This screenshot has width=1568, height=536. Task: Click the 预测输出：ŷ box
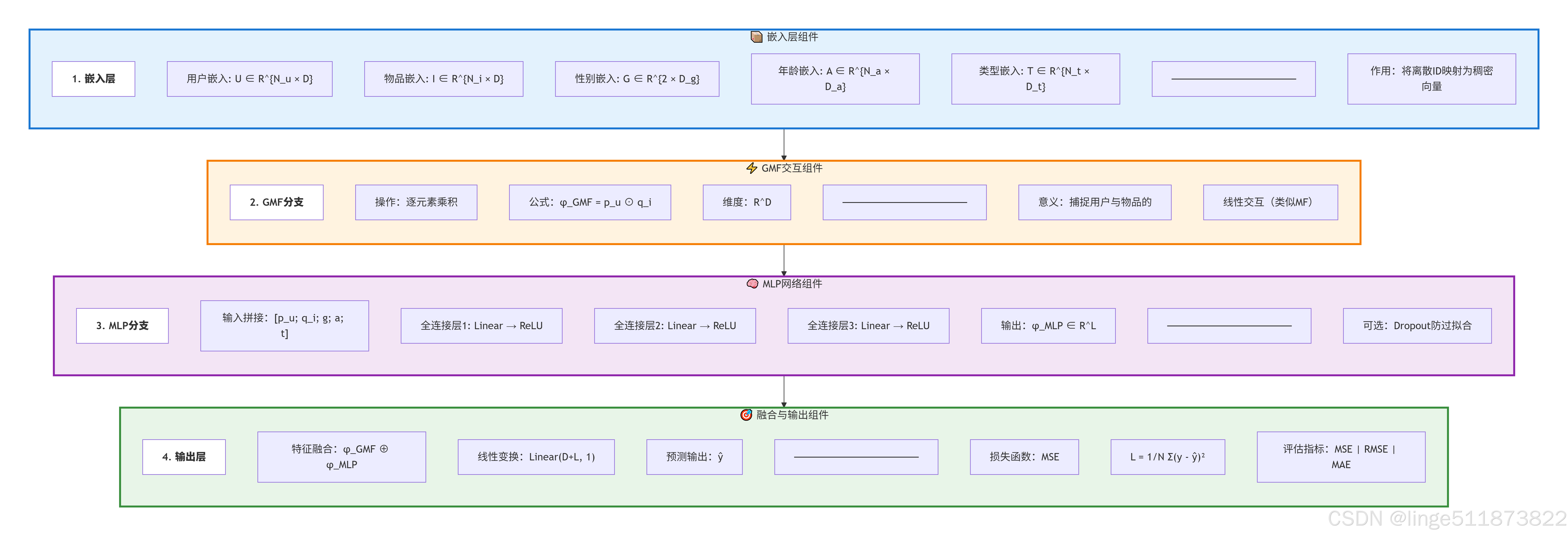click(x=695, y=457)
